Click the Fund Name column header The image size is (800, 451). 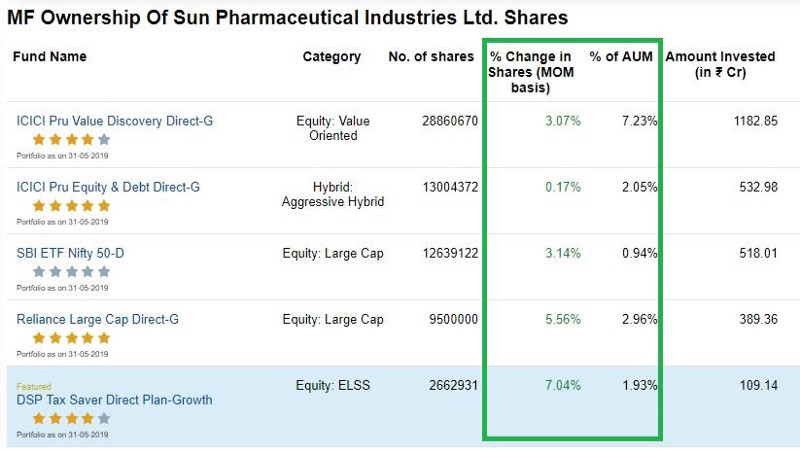click(x=50, y=57)
